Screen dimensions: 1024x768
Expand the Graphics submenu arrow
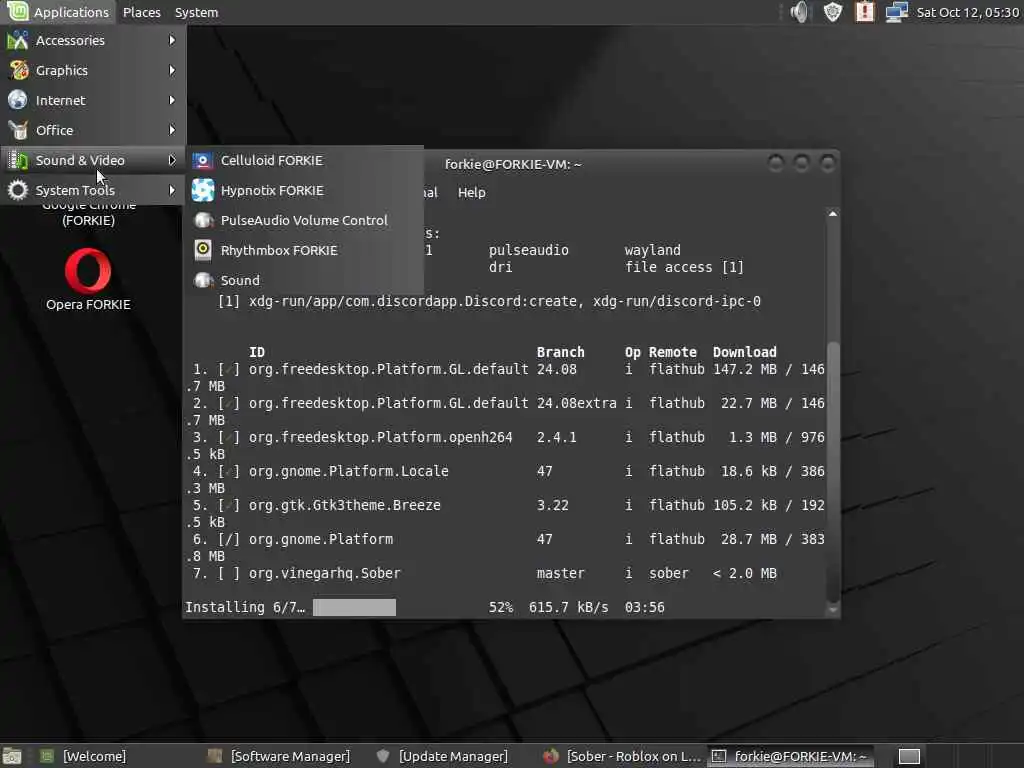(x=172, y=70)
